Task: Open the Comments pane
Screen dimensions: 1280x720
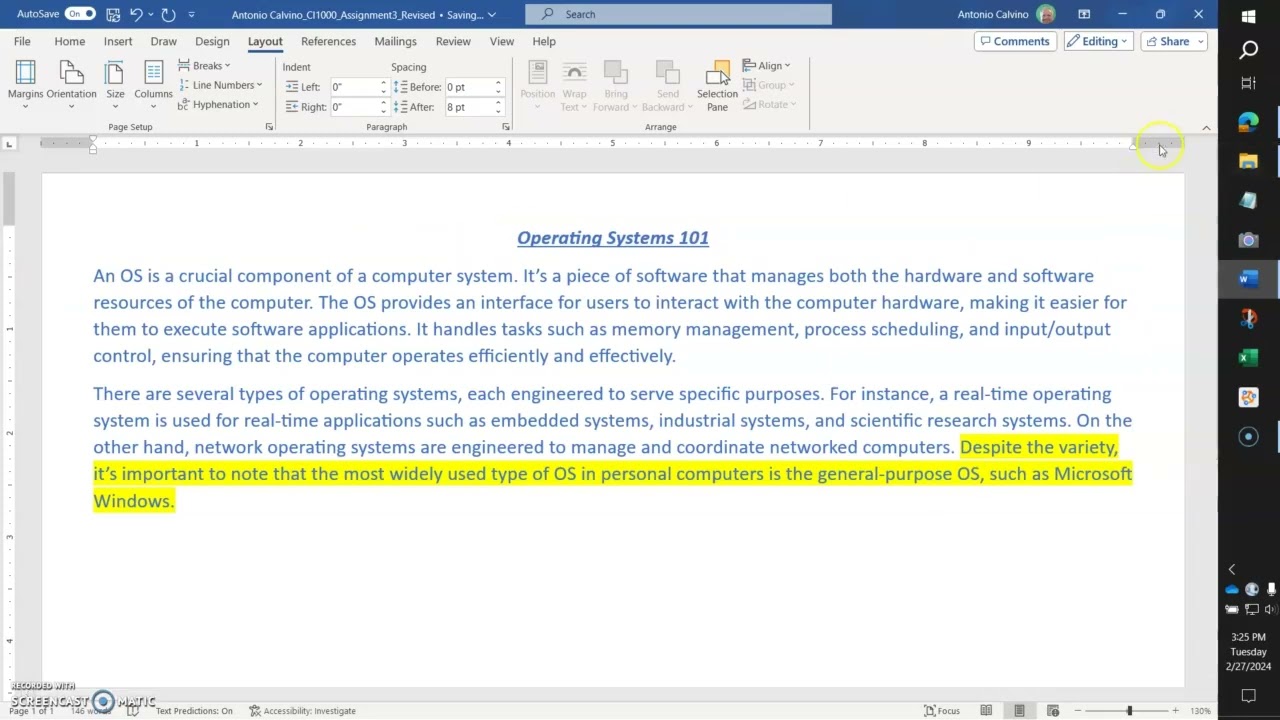Action: [x=1015, y=41]
